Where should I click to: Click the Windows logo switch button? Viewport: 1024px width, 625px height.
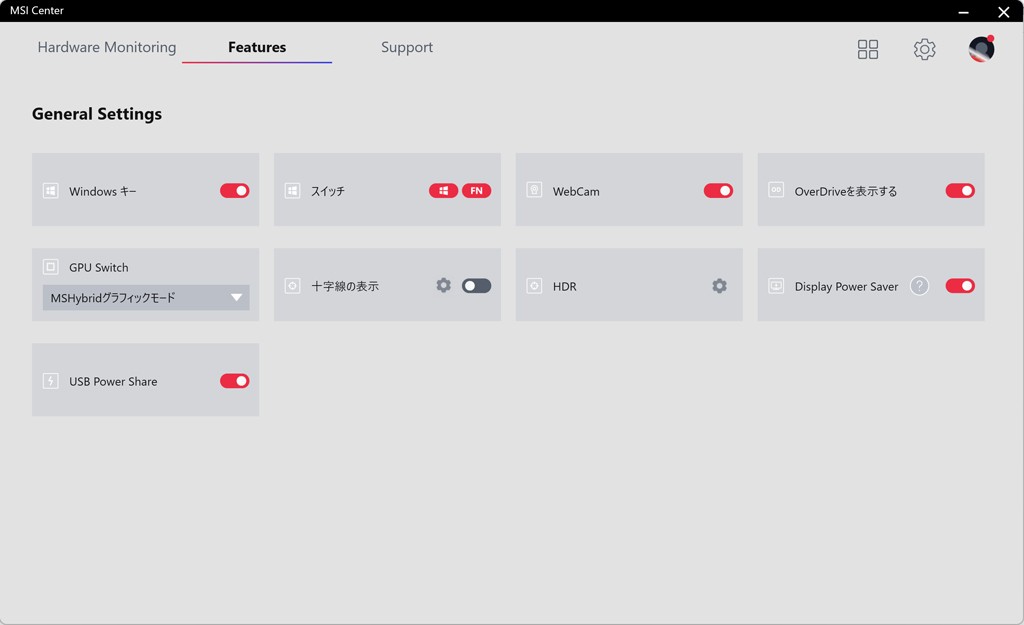point(443,191)
